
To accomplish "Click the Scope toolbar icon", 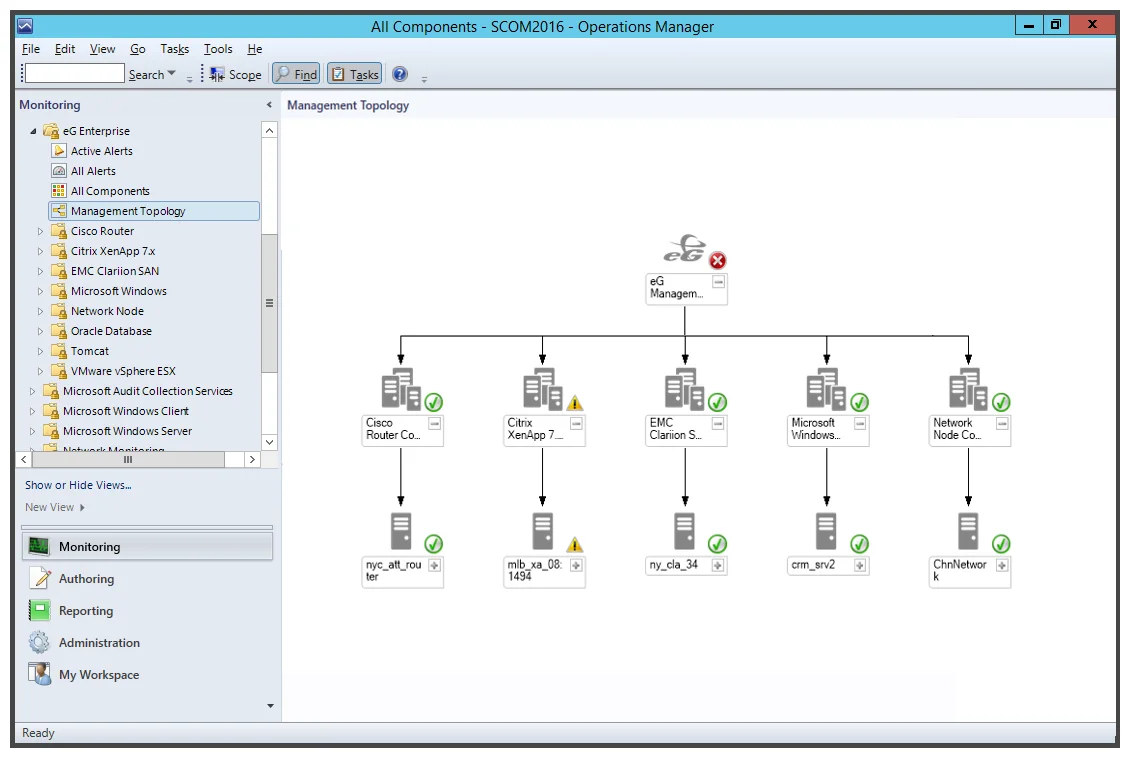I will pyautogui.click(x=216, y=74).
